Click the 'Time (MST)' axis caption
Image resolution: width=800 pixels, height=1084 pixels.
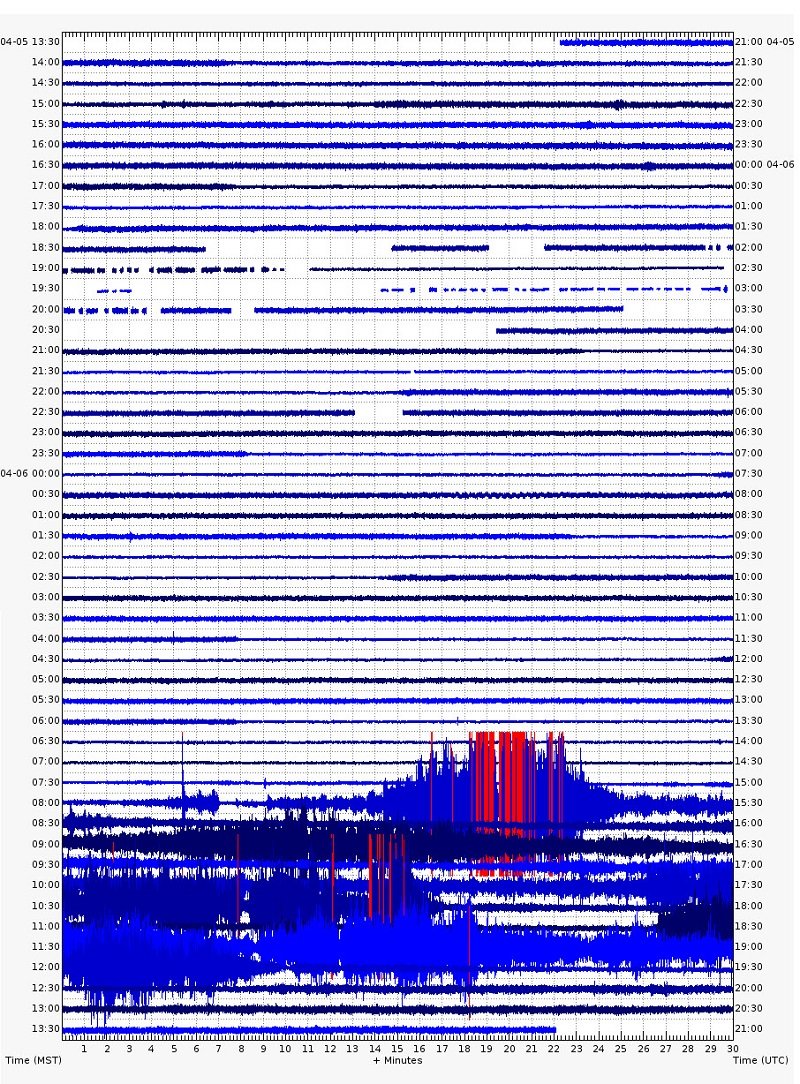(33, 1060)
